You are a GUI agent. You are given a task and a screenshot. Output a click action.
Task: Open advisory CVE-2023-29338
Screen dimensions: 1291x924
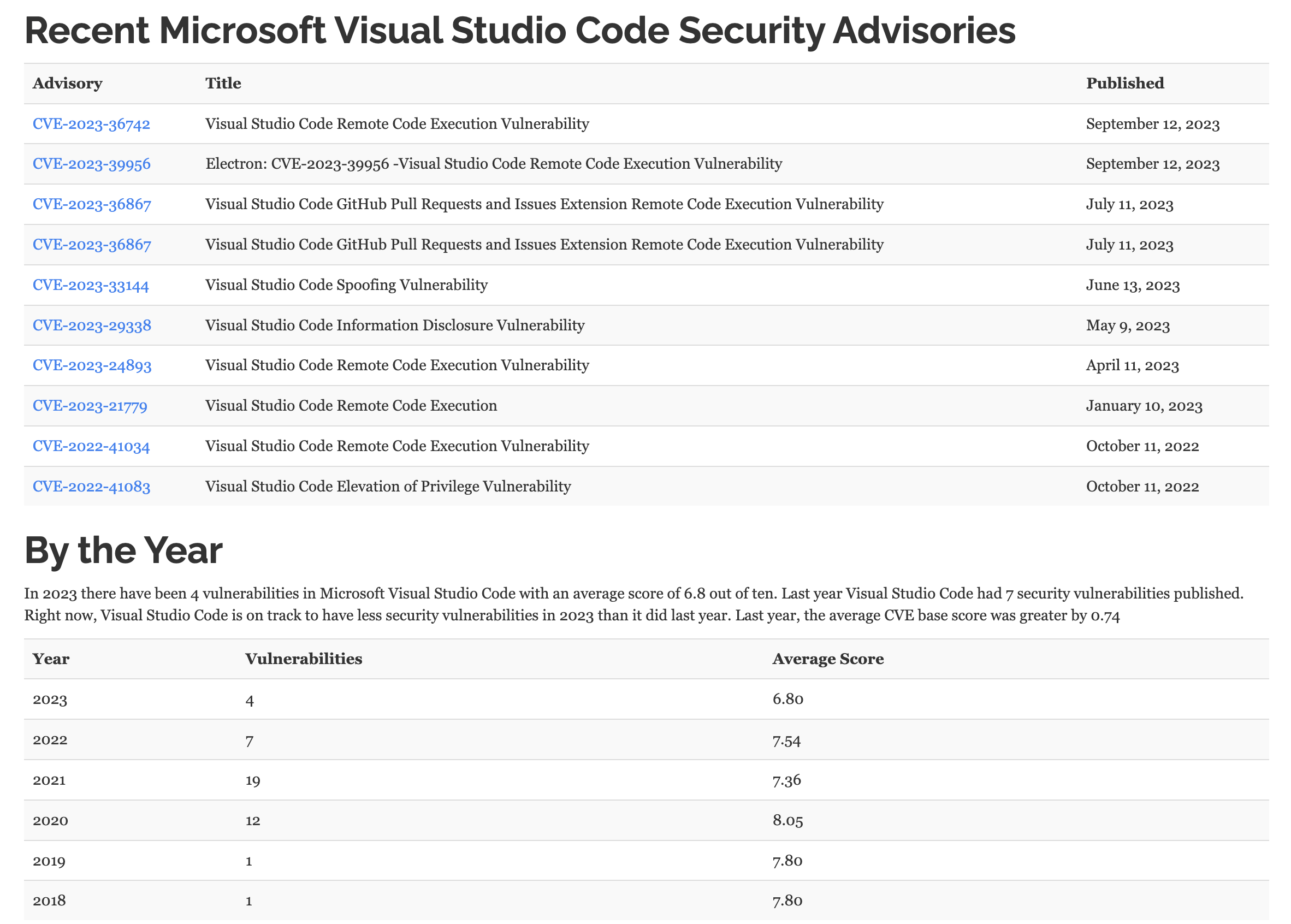click(x=92, y=325)
